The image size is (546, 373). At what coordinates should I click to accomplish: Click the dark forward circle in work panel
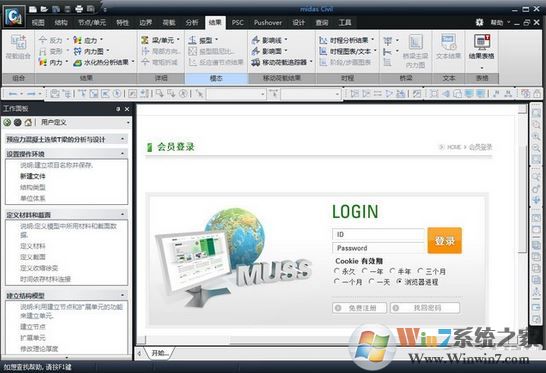18,122
